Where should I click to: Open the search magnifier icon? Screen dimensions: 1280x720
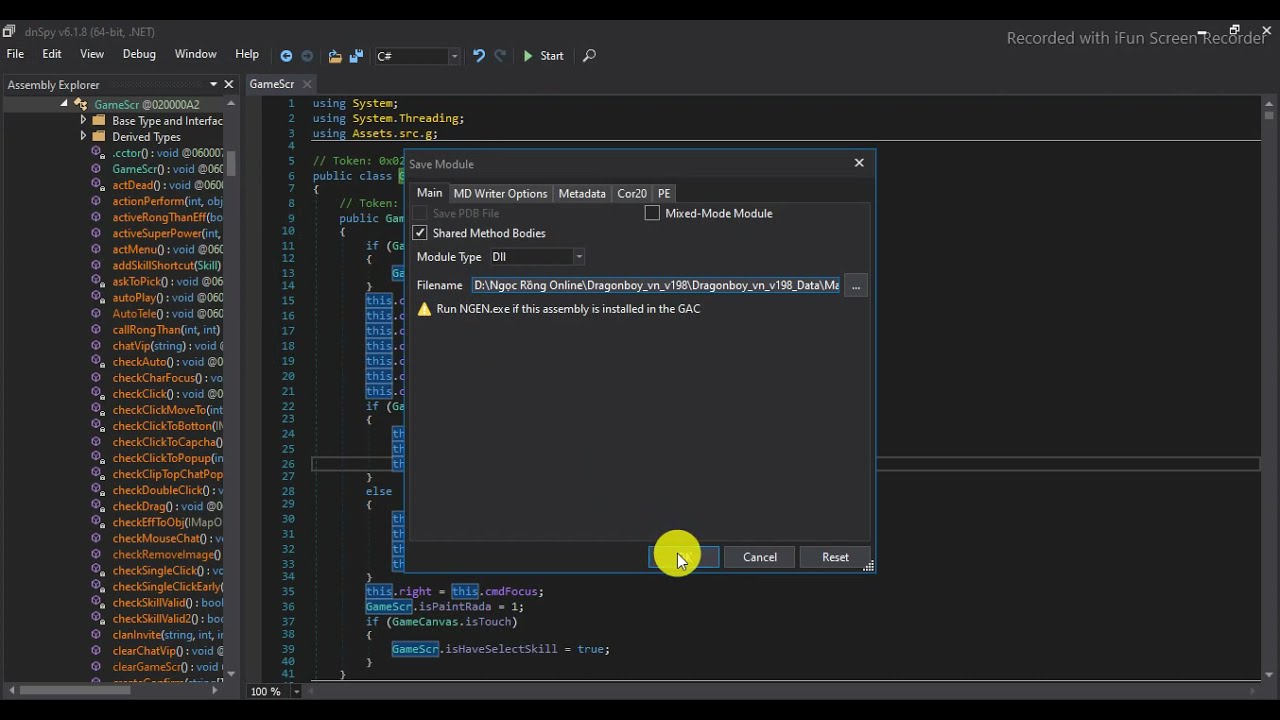pos(589,56)
